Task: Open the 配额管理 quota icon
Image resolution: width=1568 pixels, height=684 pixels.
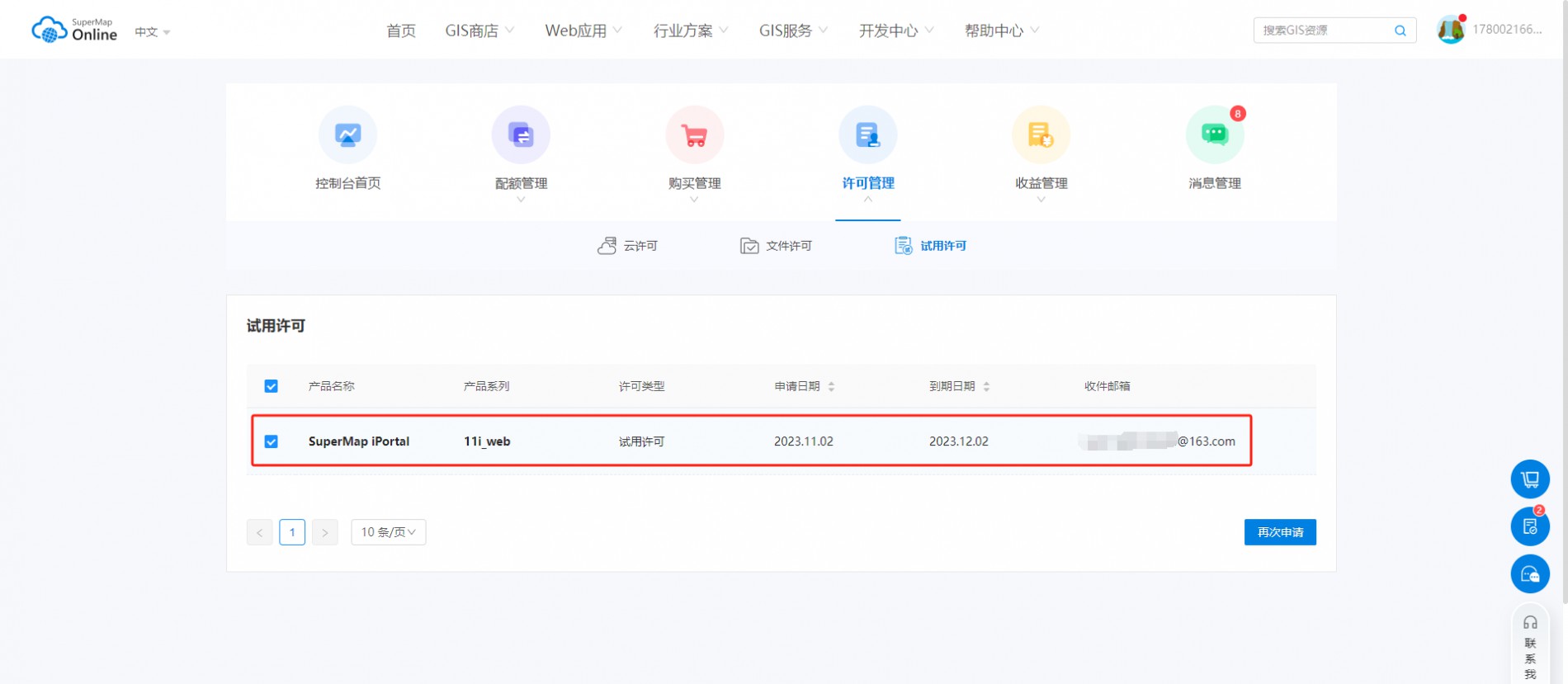Action: (x=521, y=134)
